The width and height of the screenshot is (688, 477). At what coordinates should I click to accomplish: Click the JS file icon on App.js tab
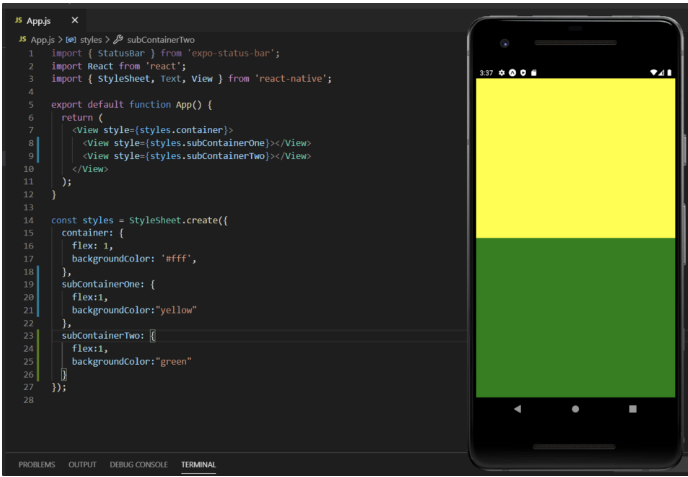[18, 21]
